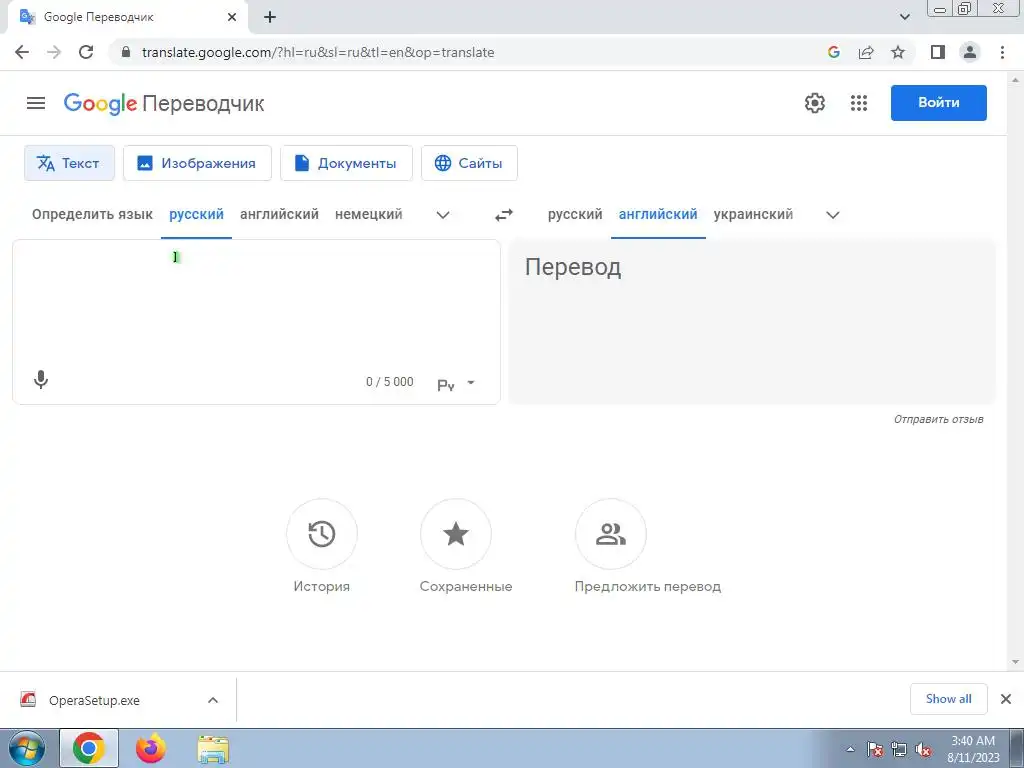The height and width of the screenshot is (768, 1024).
Task: Click the Google icon in address bar
Action: (x=833, y=52)
